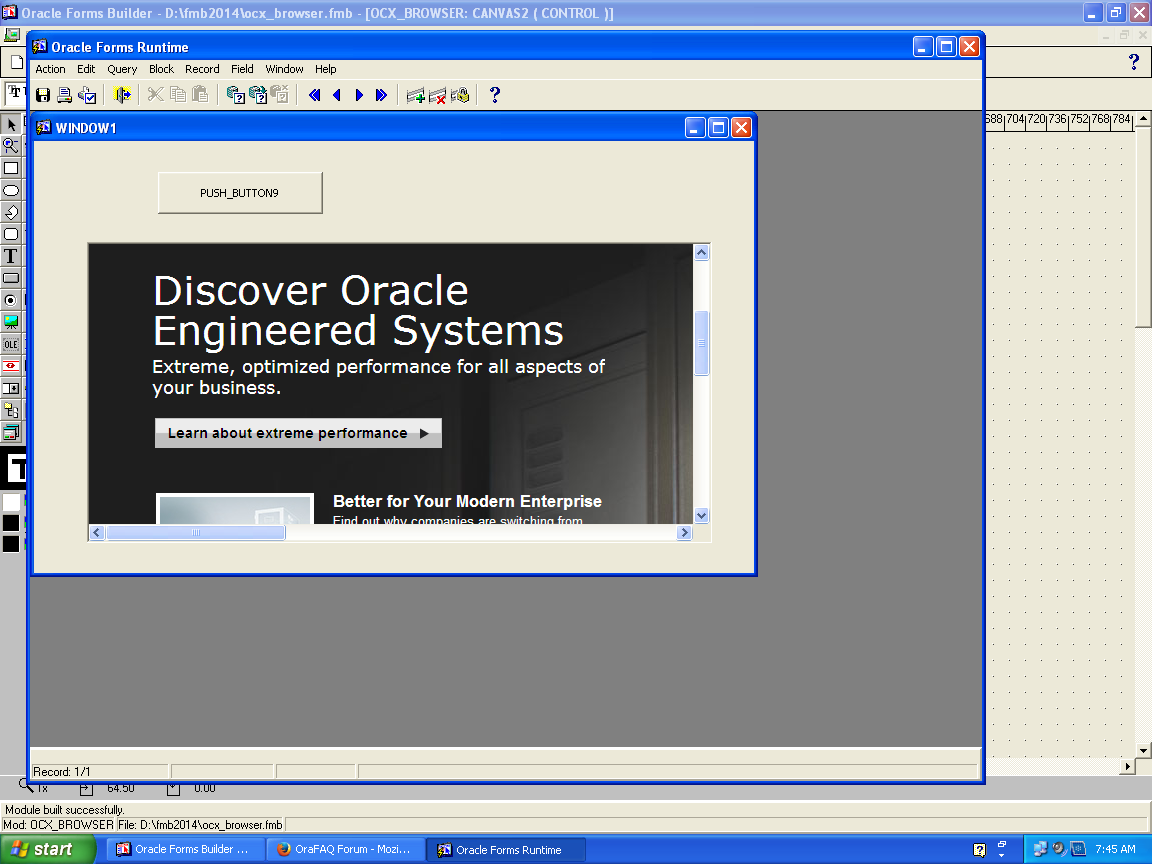Click the Print Setup icon
The image size is (1152, 864).
[87, 95]
